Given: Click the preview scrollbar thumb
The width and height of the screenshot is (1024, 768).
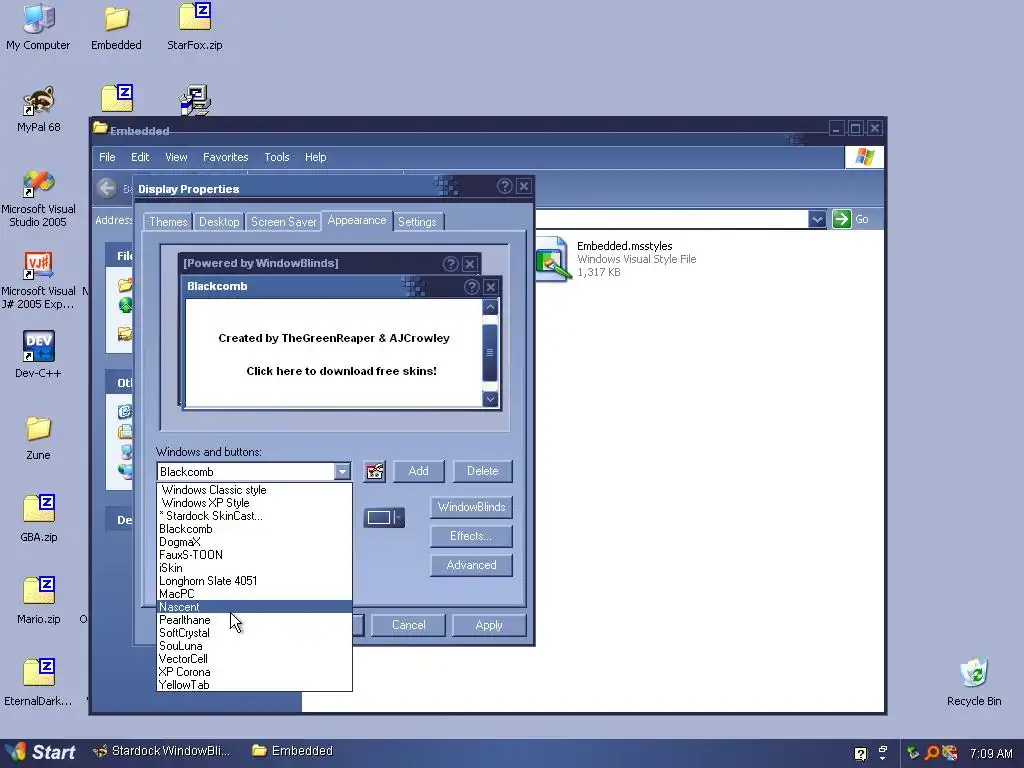Looking at the screenshot, I should pyautogui.click(x=490, y=352).
